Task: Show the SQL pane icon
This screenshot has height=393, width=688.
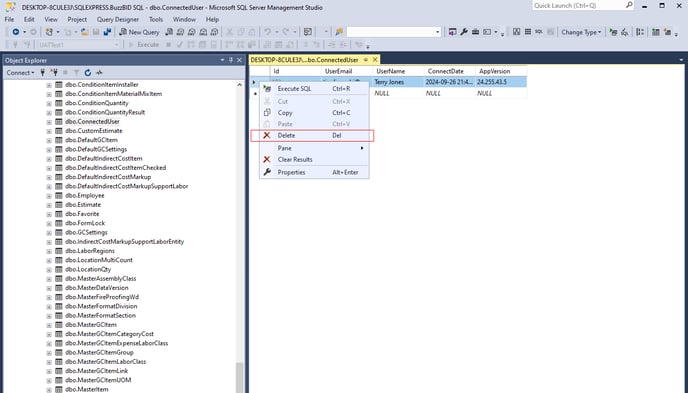Action: 539,32
